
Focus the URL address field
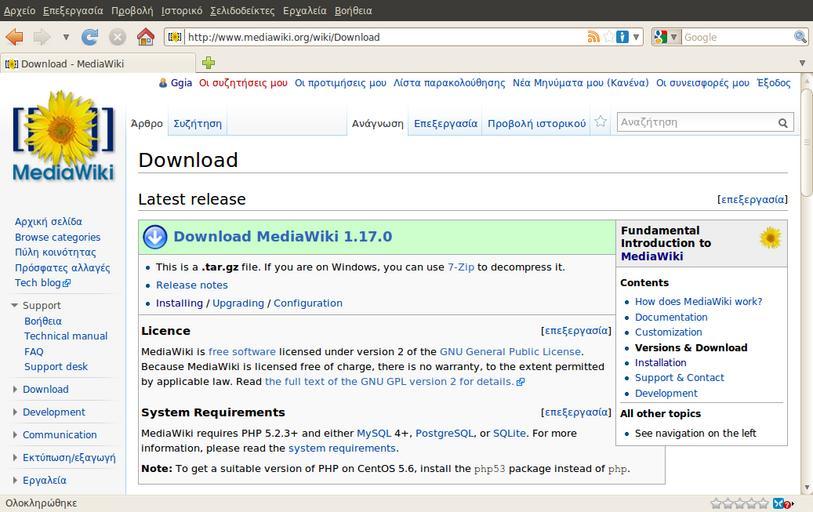click(x=380, y=37)
